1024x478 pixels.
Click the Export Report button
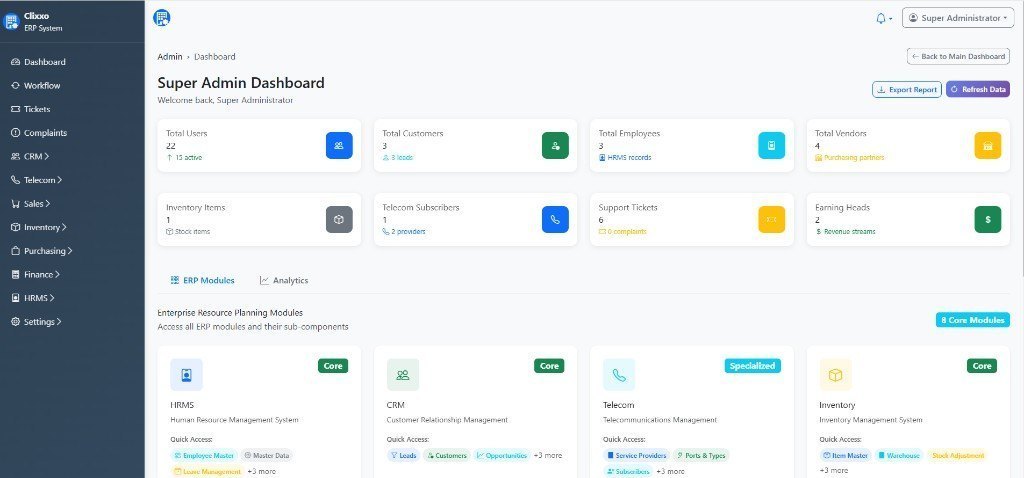pyautogui.click(x=906, y=89)
